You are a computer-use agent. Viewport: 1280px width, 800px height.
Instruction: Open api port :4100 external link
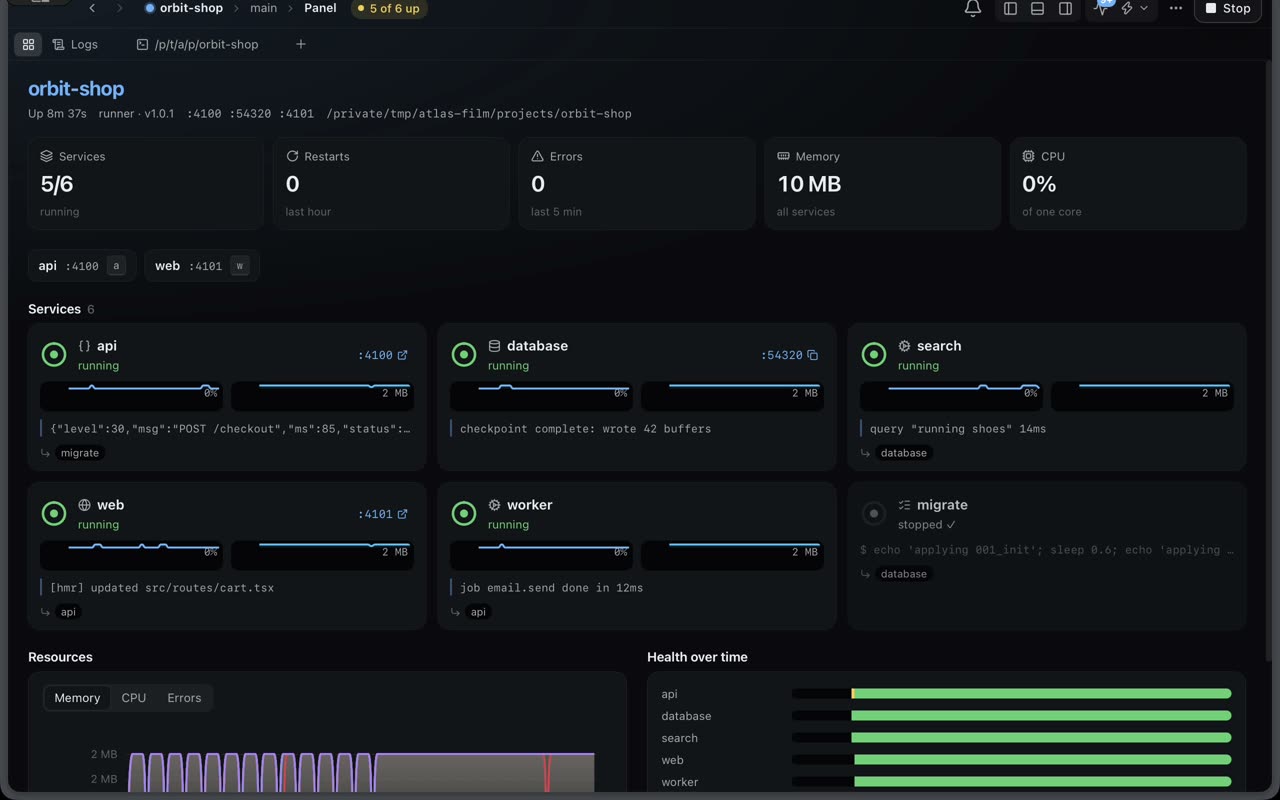[x=383, y=355]
